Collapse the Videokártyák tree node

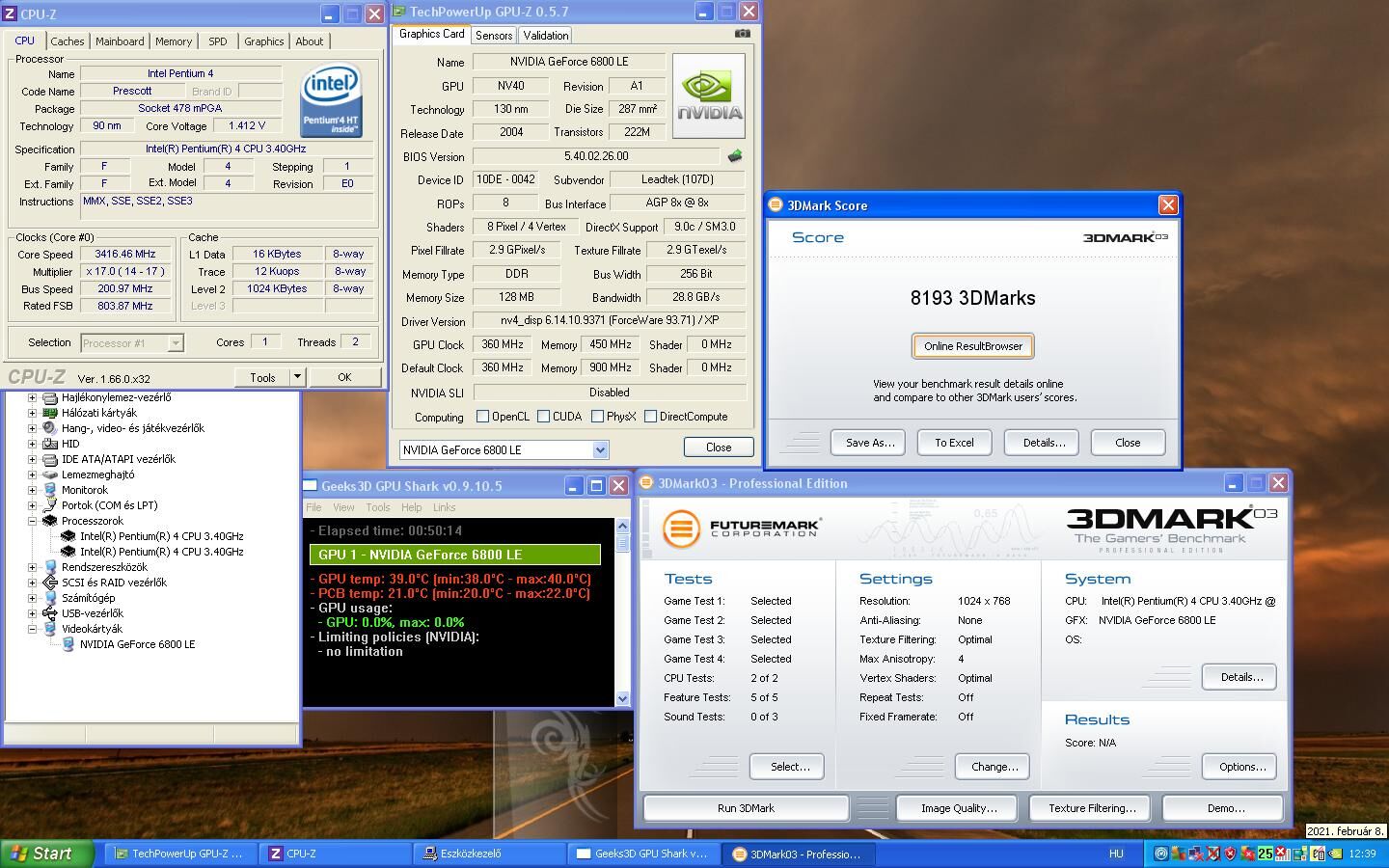coord(32,629)
